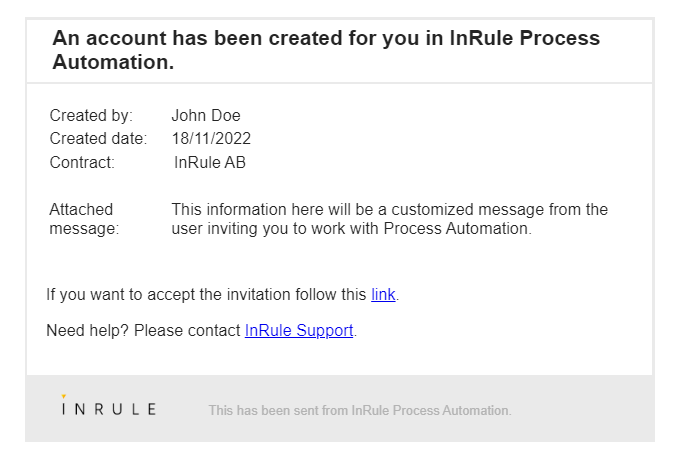The height and width of the screenshot is (467, 686).
Task: Click the date value 18/11/2022
Action: pos(211,139)
